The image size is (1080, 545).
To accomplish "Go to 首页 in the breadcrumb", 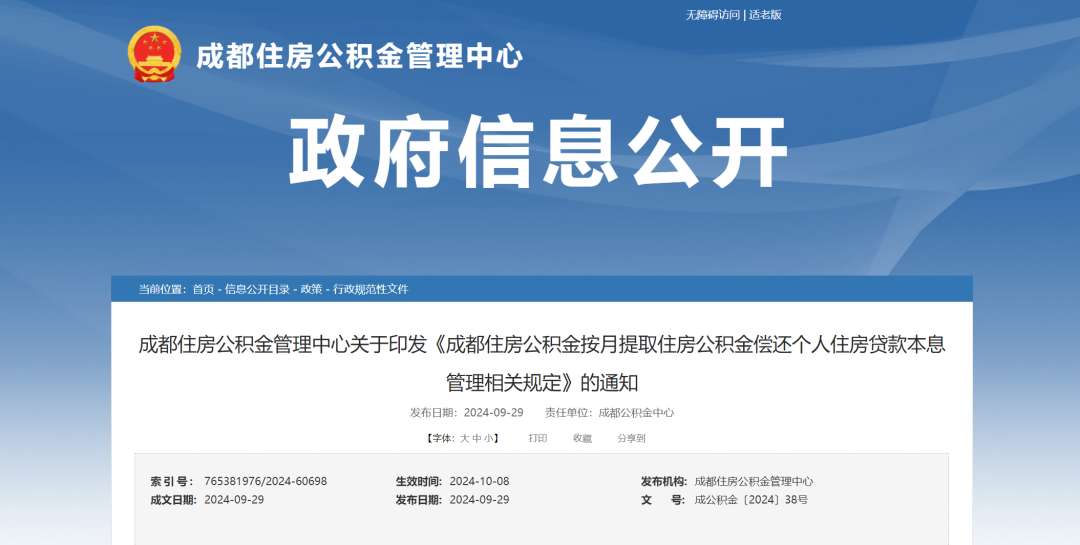I will pyautogui.click(x=203, y=289).
